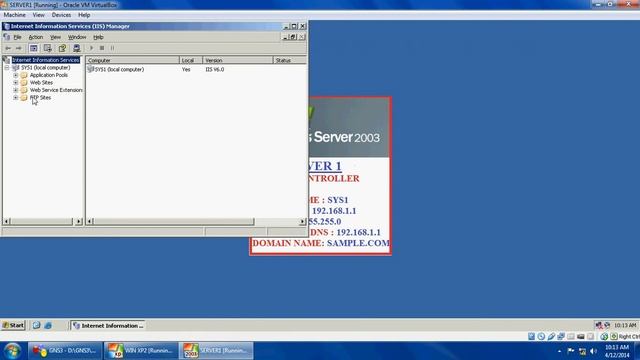Click the guest Start button

click(13, 325)
